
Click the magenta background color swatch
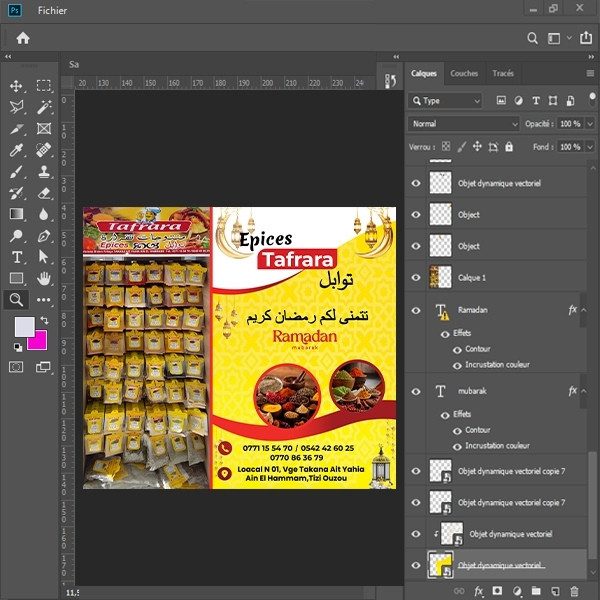[x=36, y=340]
